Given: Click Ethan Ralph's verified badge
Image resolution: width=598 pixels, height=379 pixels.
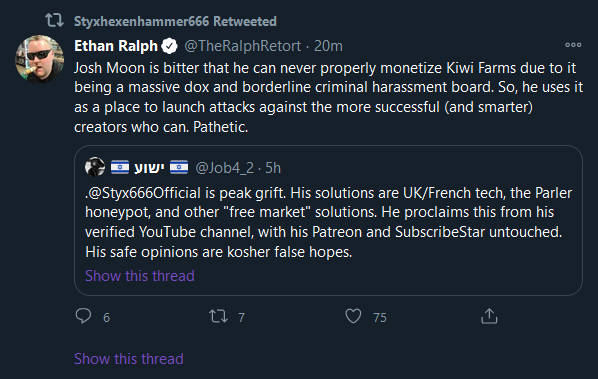Looking at the screenshot, I should 170,46.
